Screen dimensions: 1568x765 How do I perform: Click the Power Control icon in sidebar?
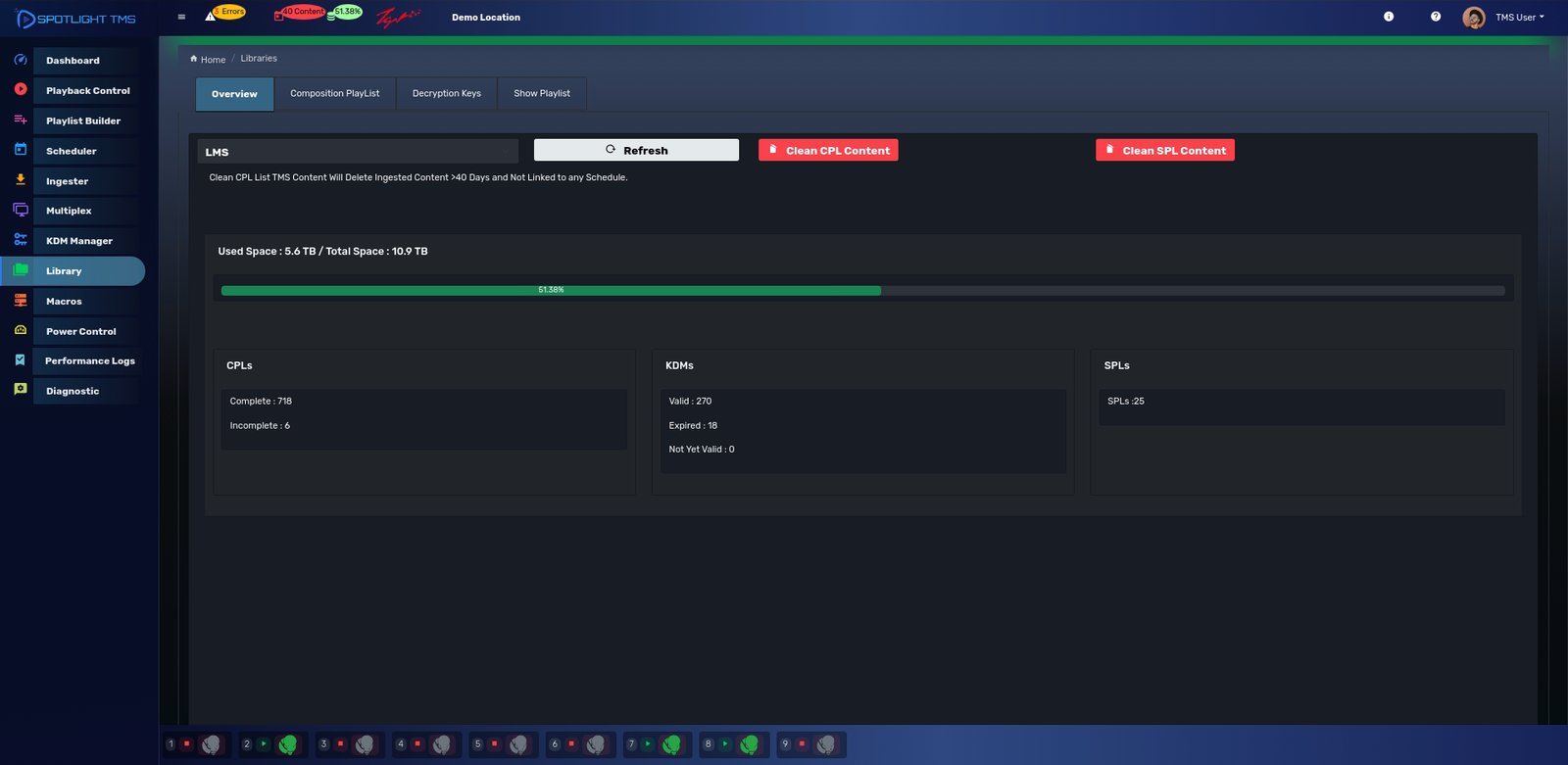coord(21,331)
